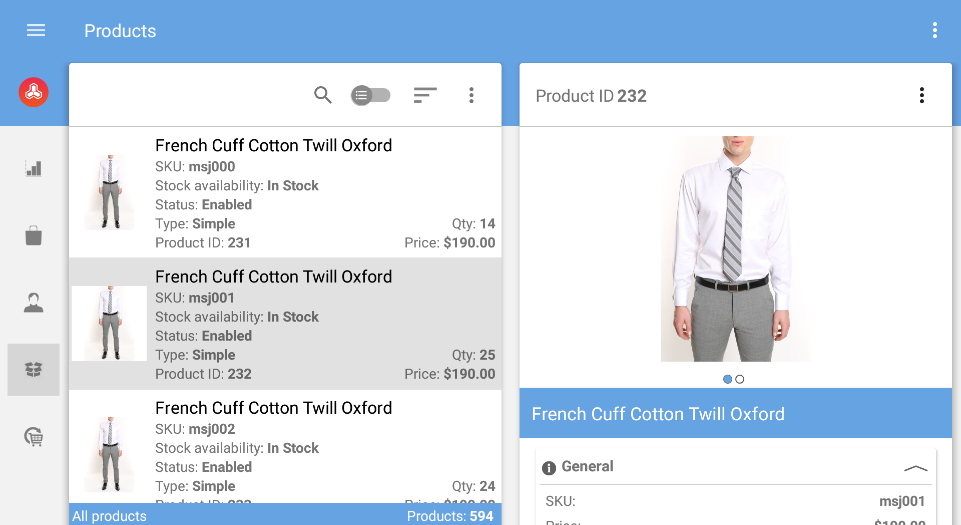Open the product list overflow menu
This screenshot has height=525, width=961.
pos(471,95)
